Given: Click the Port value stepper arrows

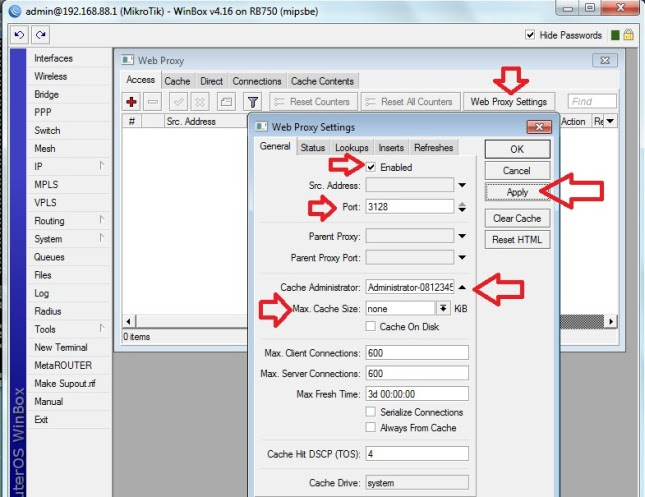Looking at the screenshot, I should 462,207.
